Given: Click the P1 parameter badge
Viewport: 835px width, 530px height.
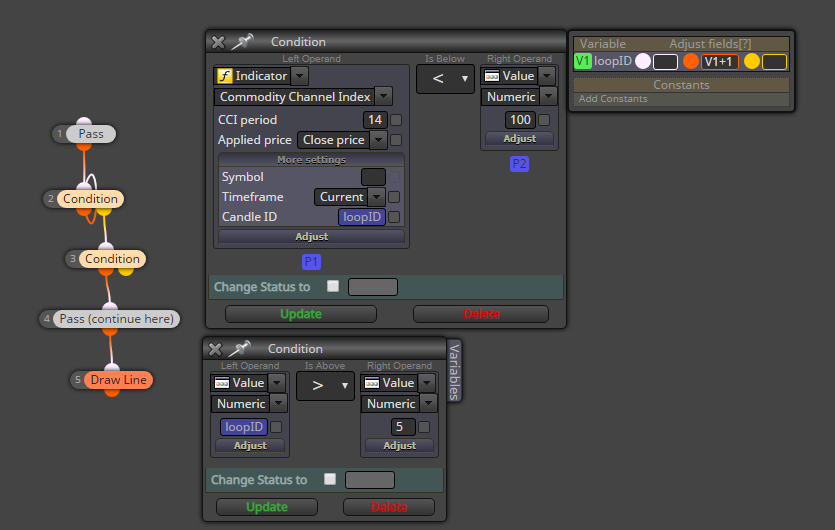Looking at the screenshot, I should pos(311,262).
